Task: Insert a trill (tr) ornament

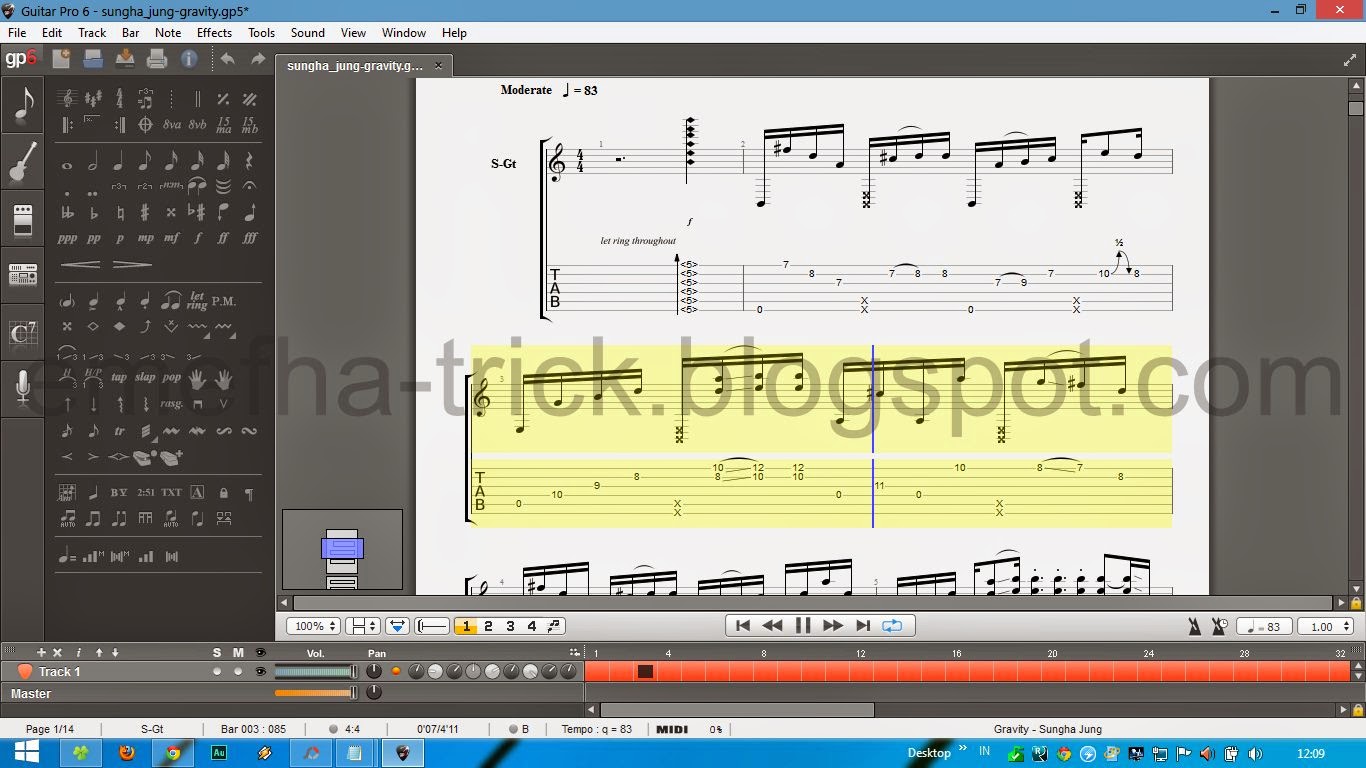Action: 119,431
